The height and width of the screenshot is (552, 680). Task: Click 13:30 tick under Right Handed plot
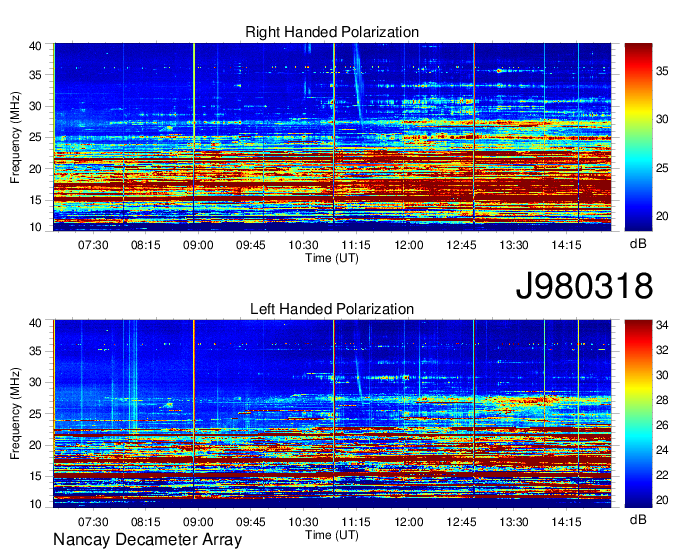click(x=514, y=245)
